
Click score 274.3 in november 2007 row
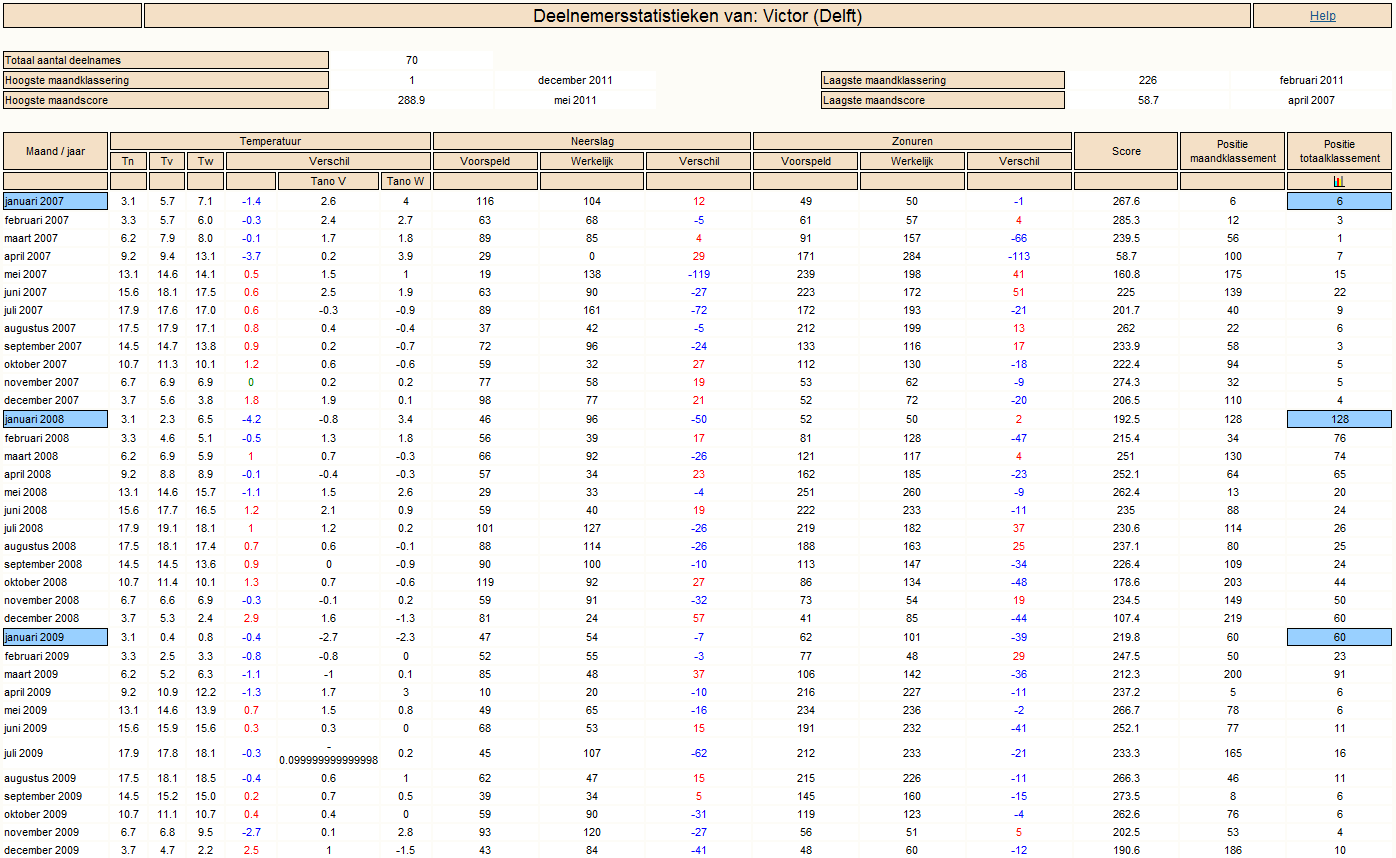point(1126,382)
